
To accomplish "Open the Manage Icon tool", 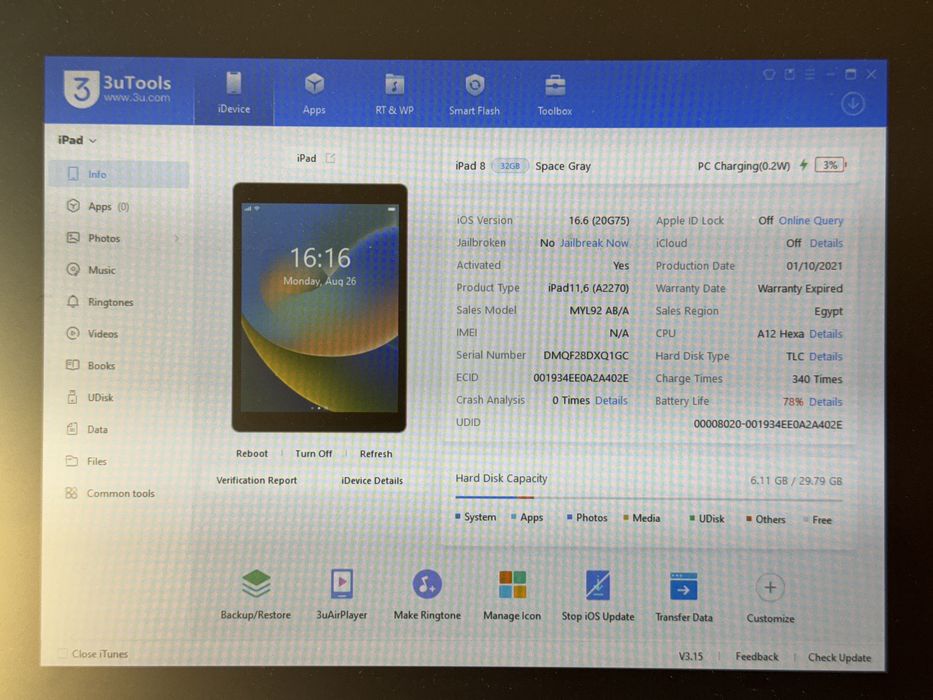I will pos(512,595).
